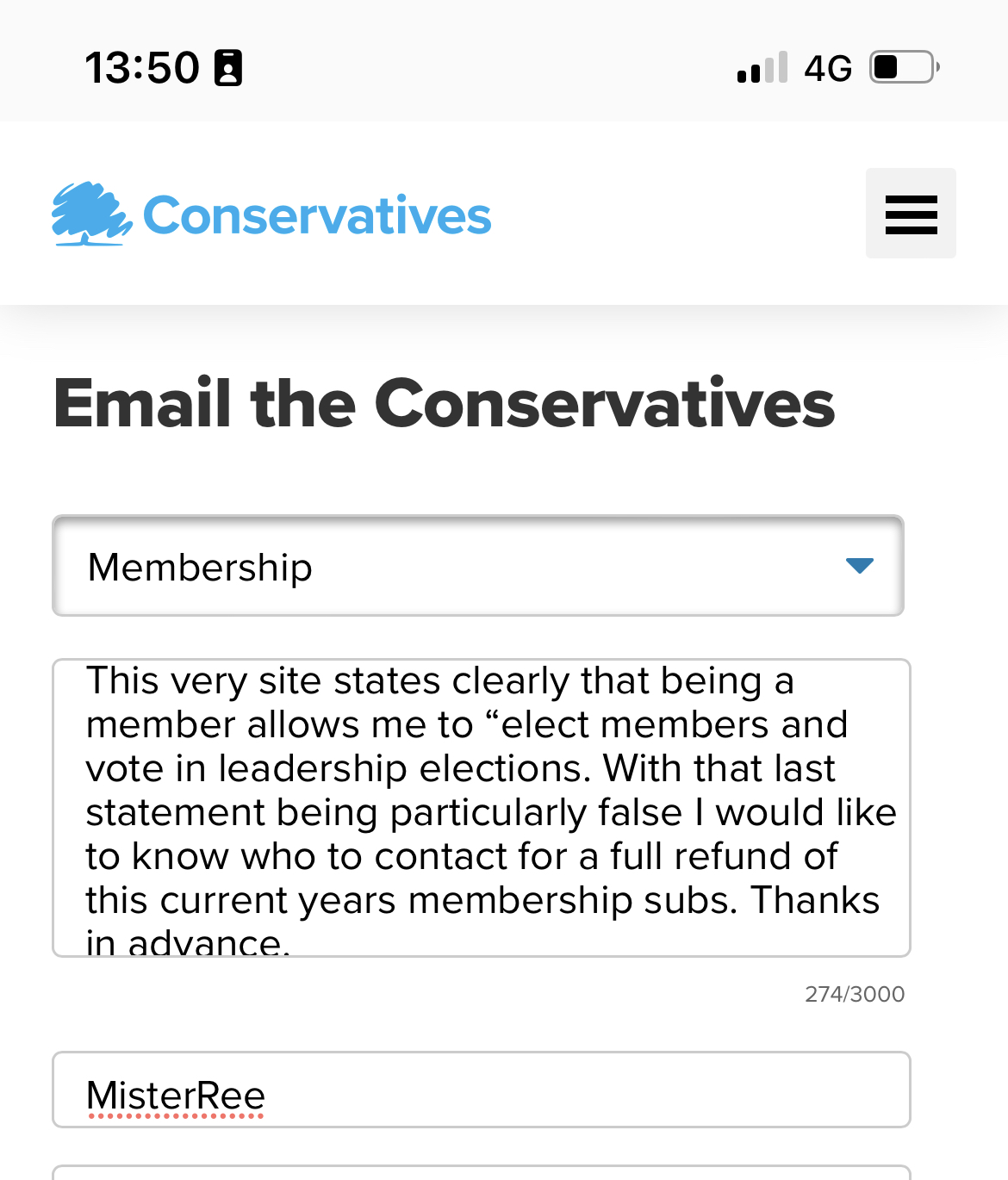Tap the contact badge icon beside the time

coord(228,68)
